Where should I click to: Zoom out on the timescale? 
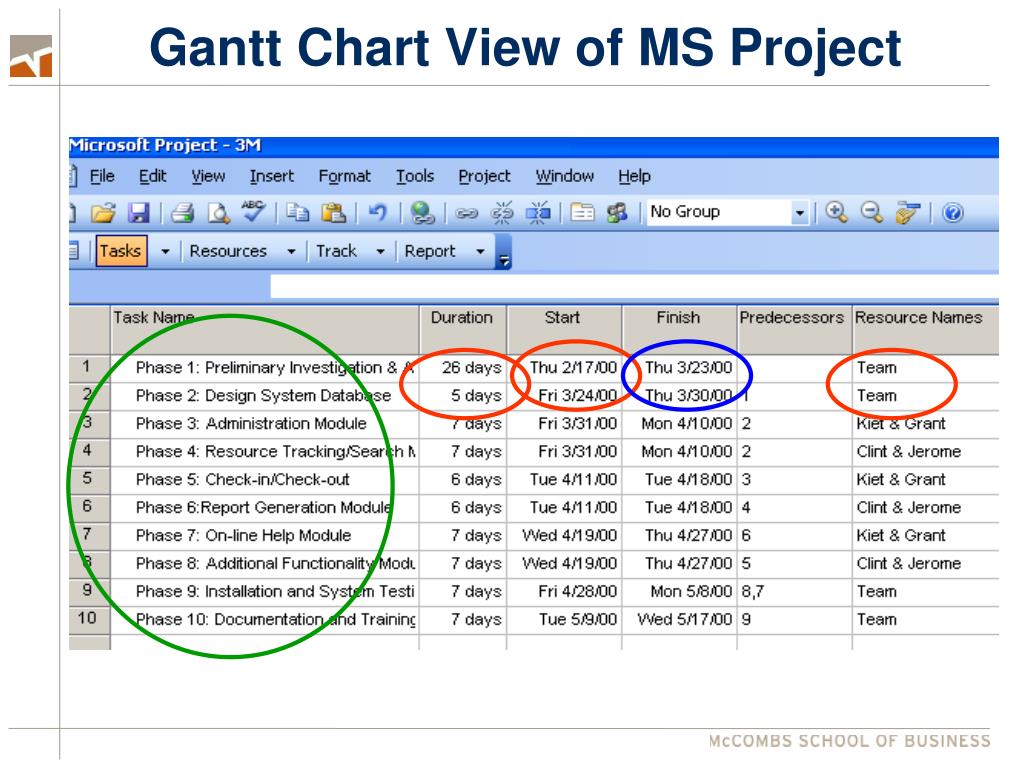click(871, 212)
